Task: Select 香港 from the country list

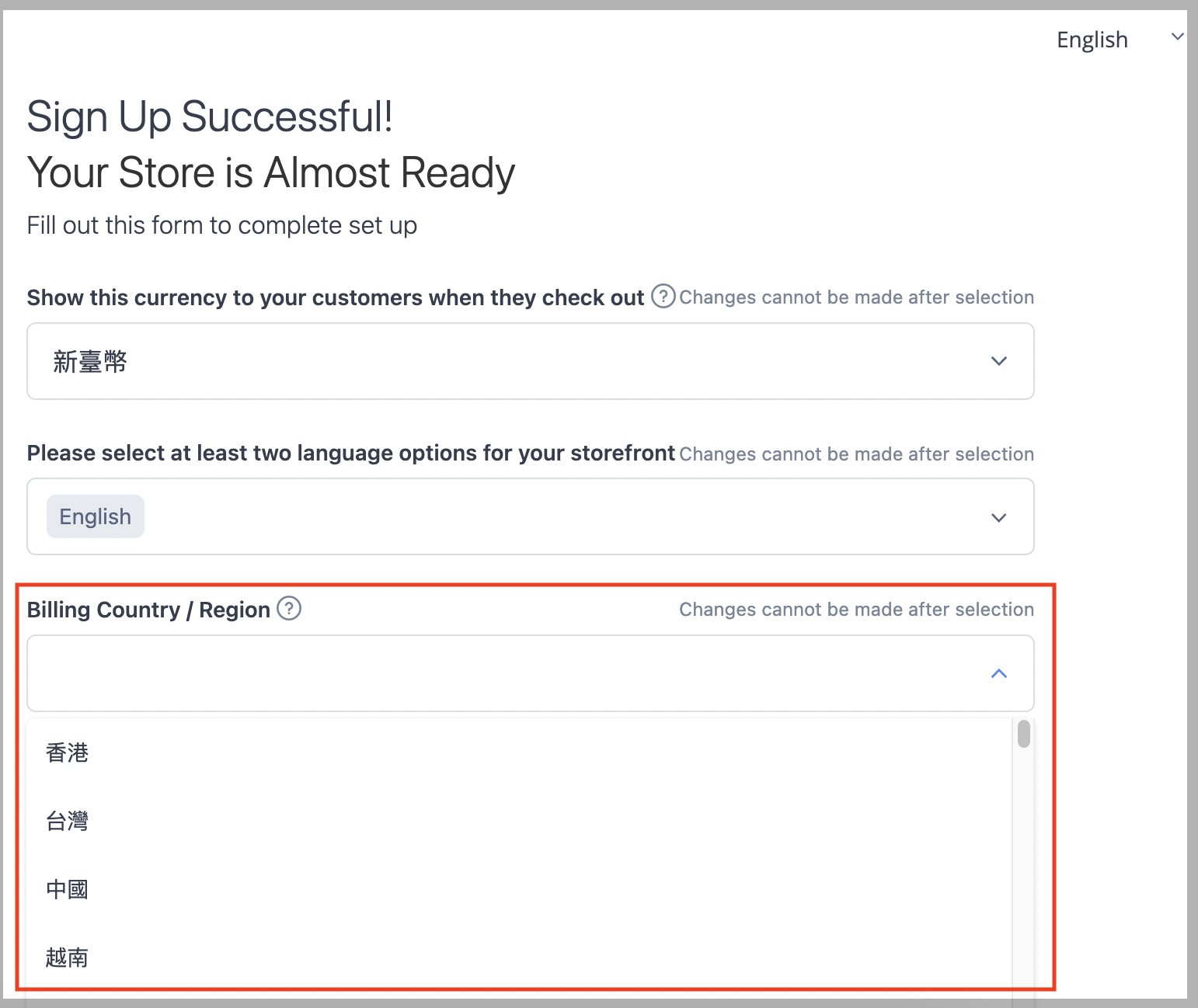Action: pyautogui.click(x=520, y=753)
